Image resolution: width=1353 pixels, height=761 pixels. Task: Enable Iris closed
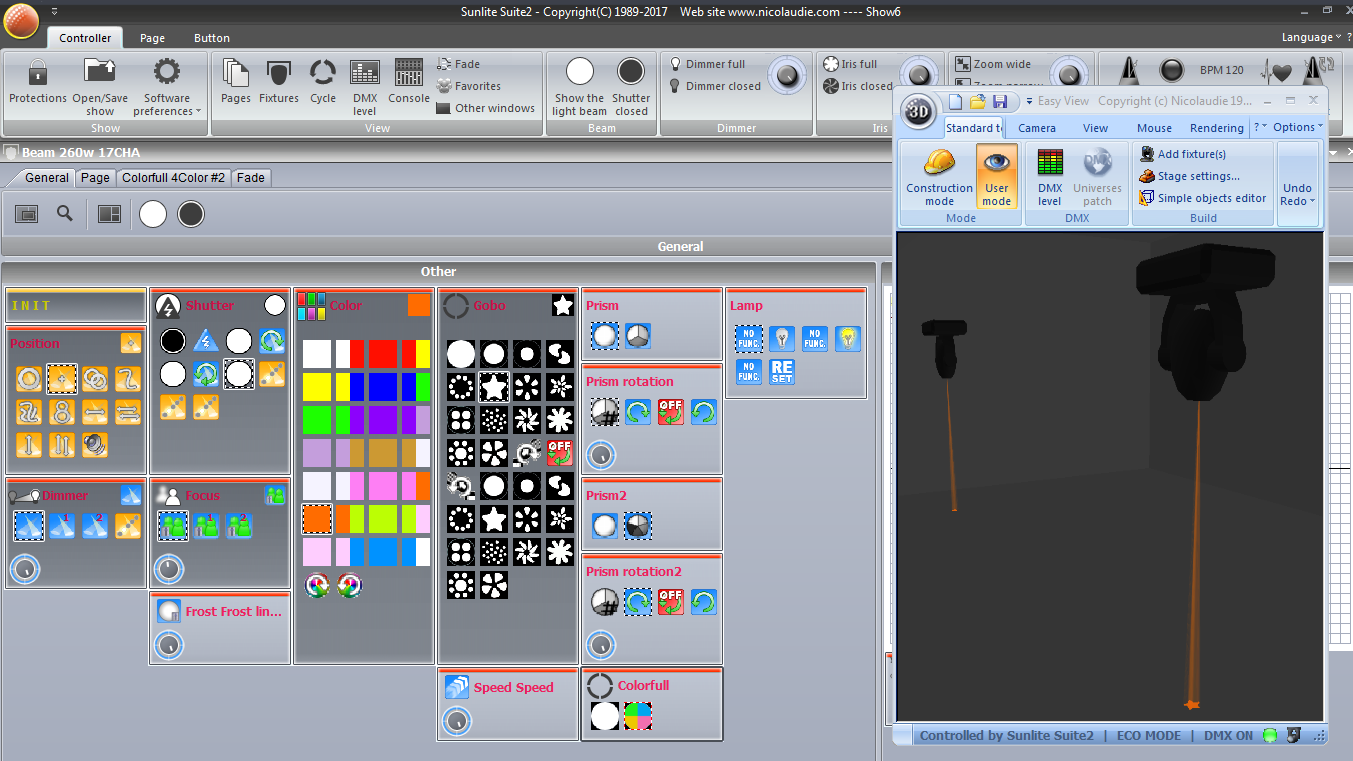[857, 86]
